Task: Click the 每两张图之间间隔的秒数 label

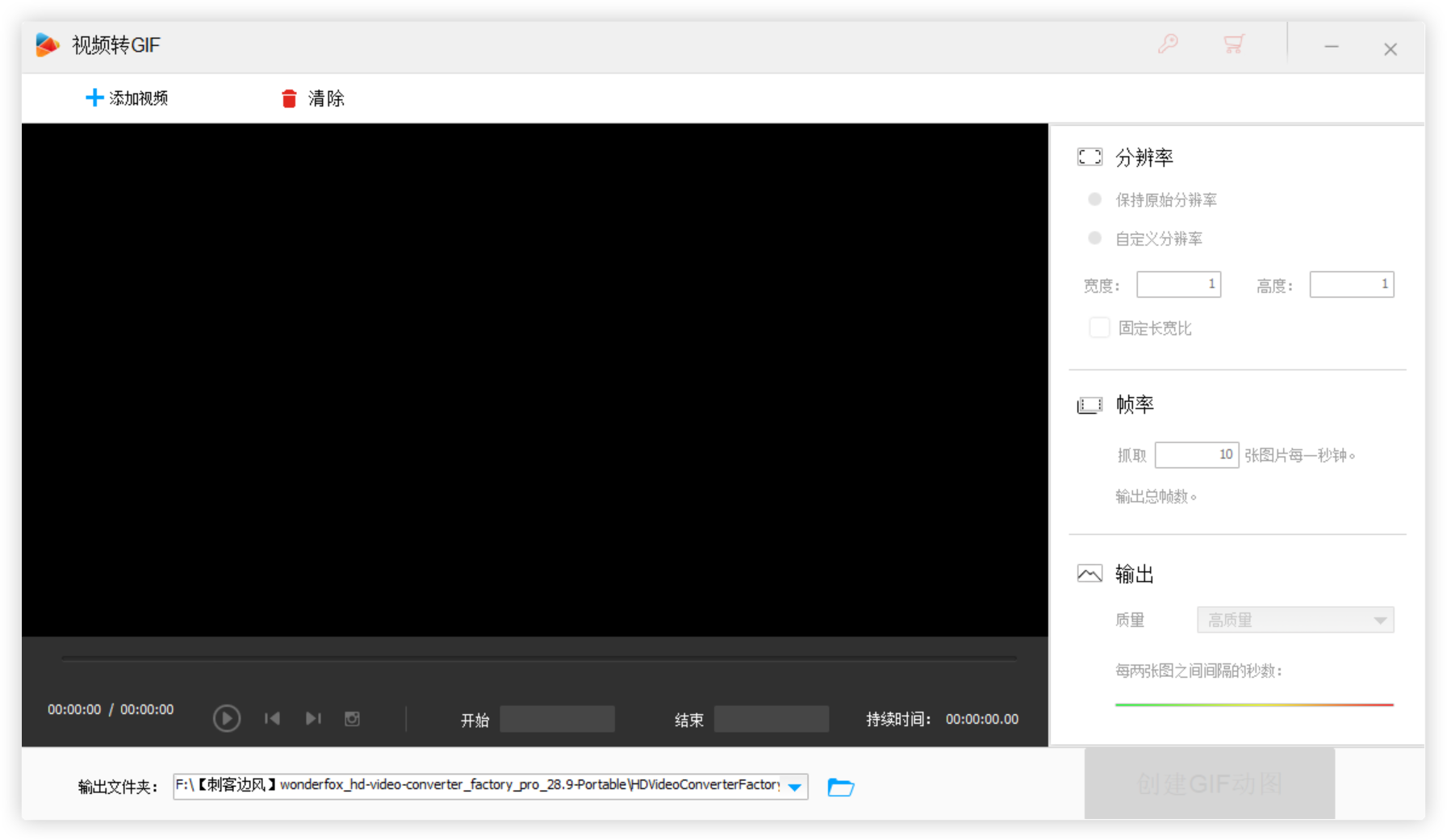Action: point(1198,671)
